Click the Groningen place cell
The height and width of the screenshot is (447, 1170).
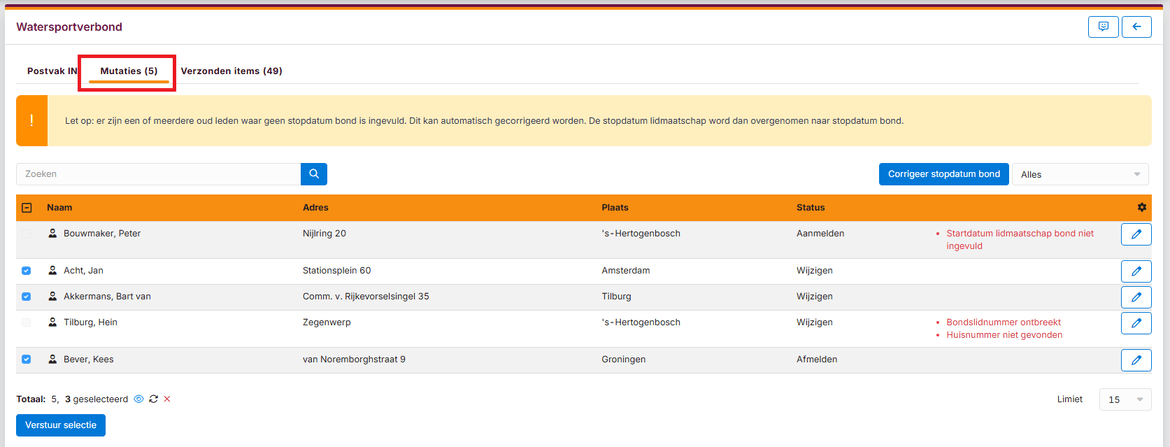point(624,359)
